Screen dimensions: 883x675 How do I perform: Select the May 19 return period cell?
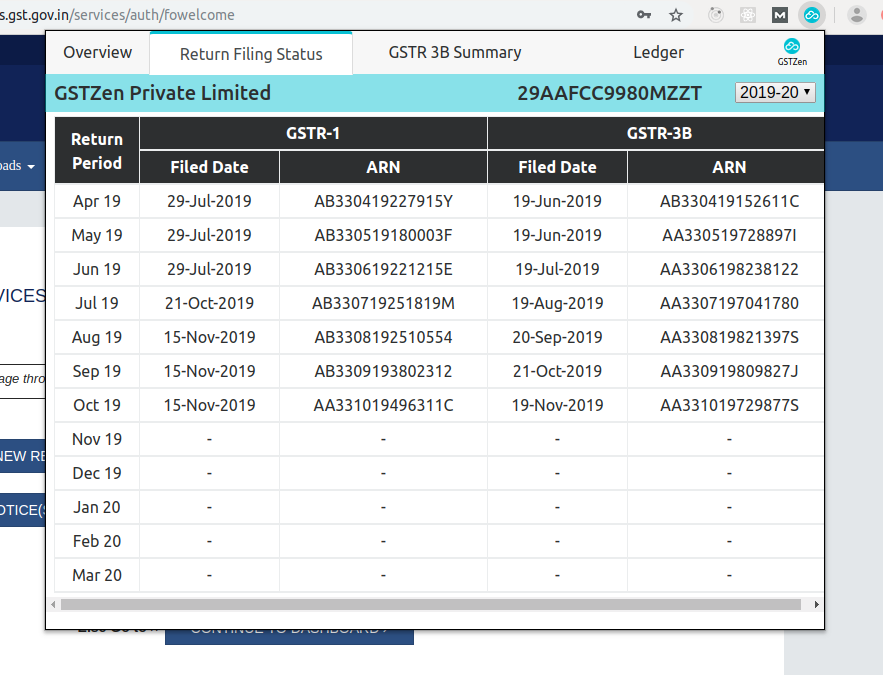point(97,235)
